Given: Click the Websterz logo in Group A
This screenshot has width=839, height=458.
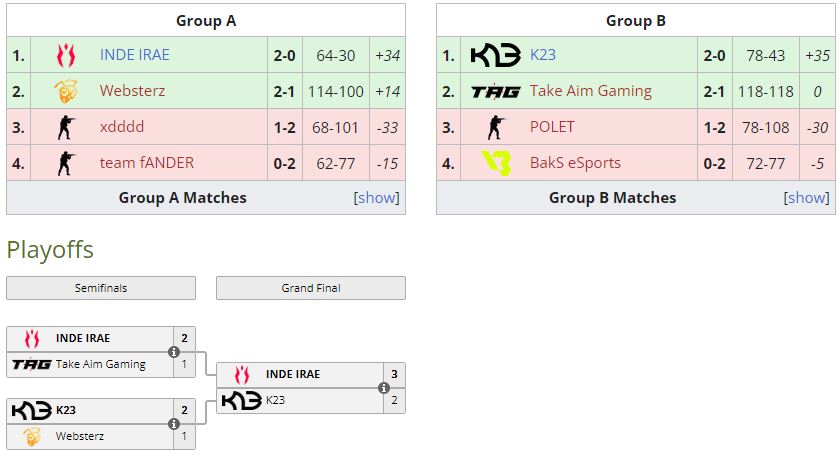Looking at the screenshot, I should click(x=65, y=92).
